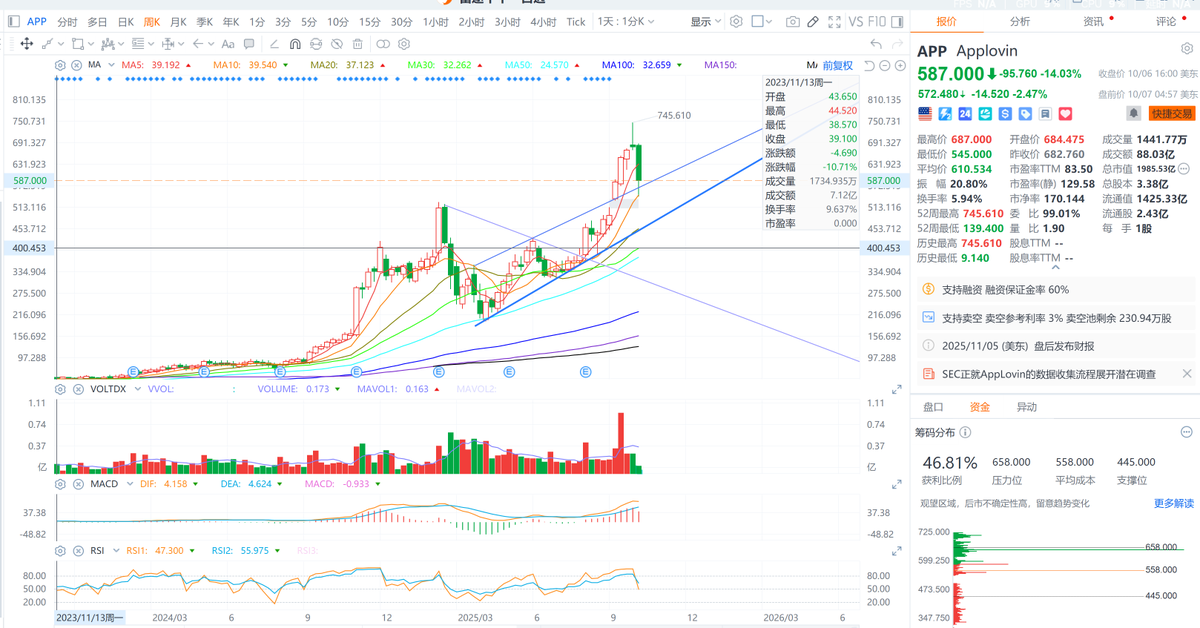Redo last drawing action

(x=898, y=44)
